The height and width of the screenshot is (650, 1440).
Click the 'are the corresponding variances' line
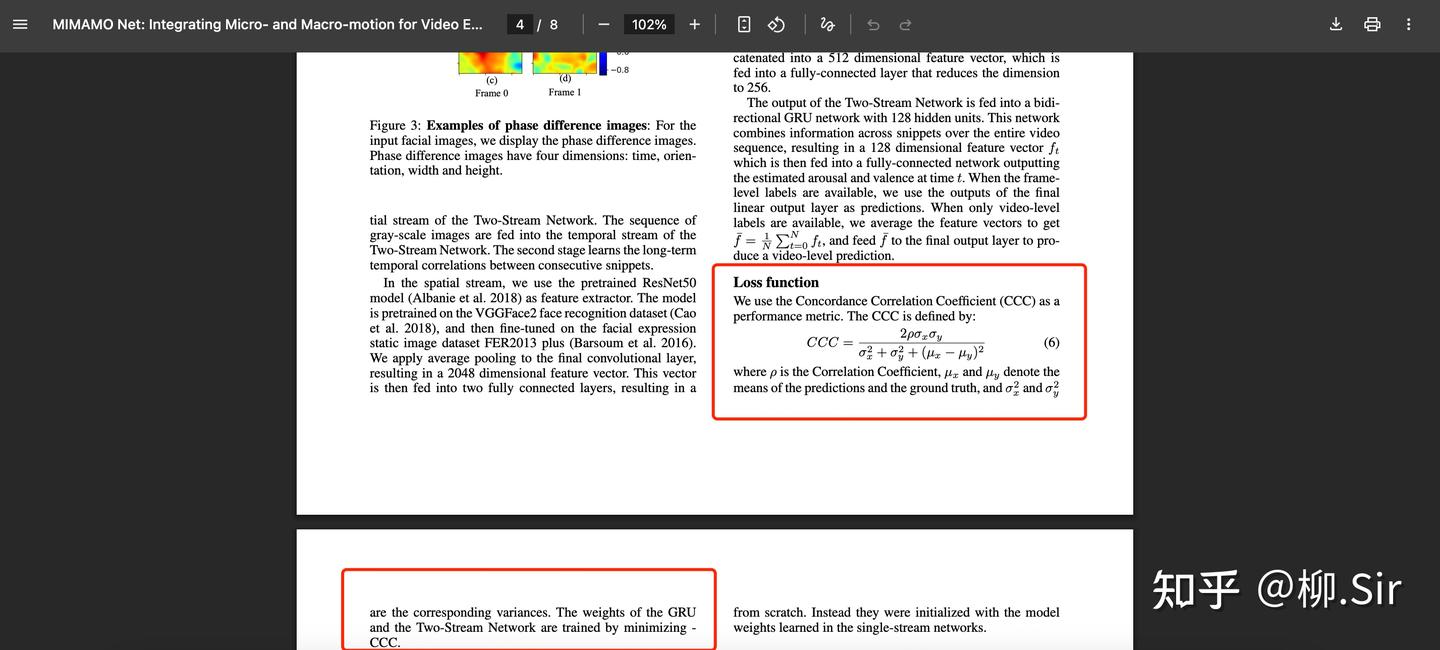tap(533, 612)
